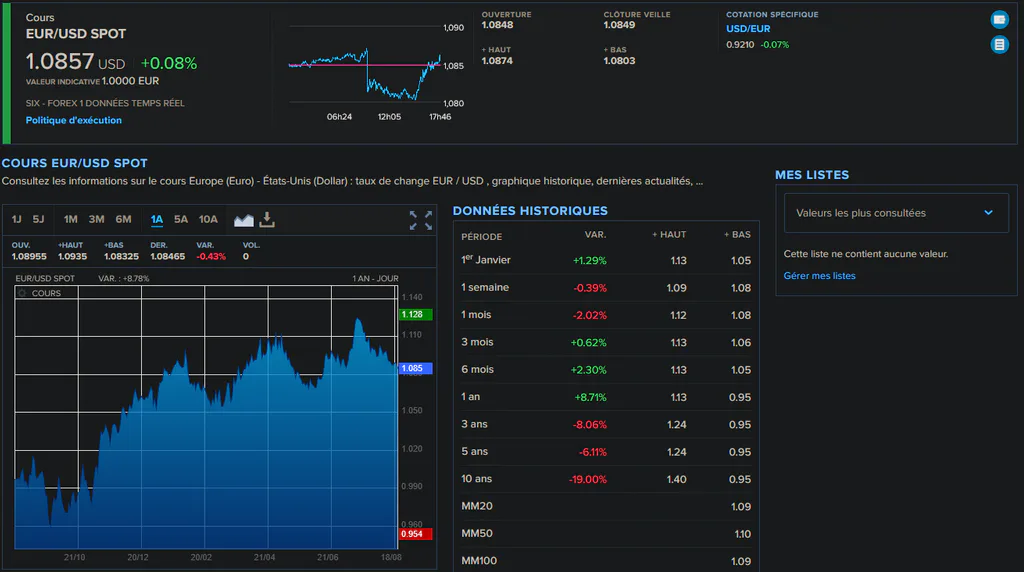Switch chart to 3M period
The height and width of the screenshot is (572, 1024).
pos(97,219)
